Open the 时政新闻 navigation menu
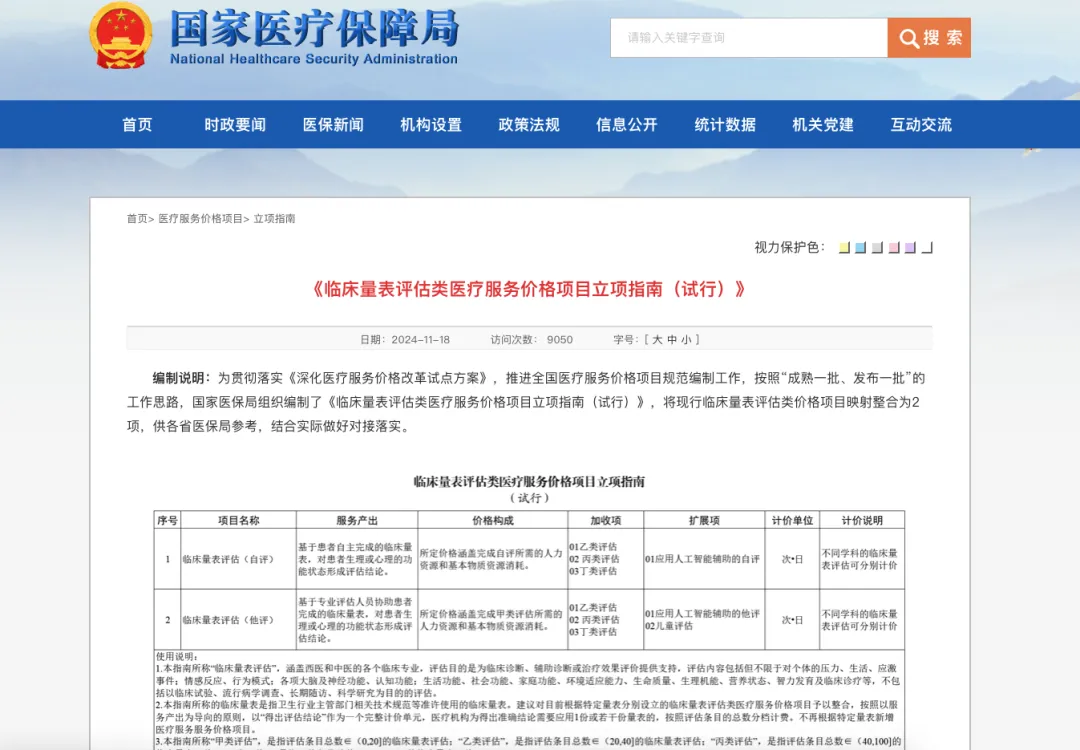 233,124
